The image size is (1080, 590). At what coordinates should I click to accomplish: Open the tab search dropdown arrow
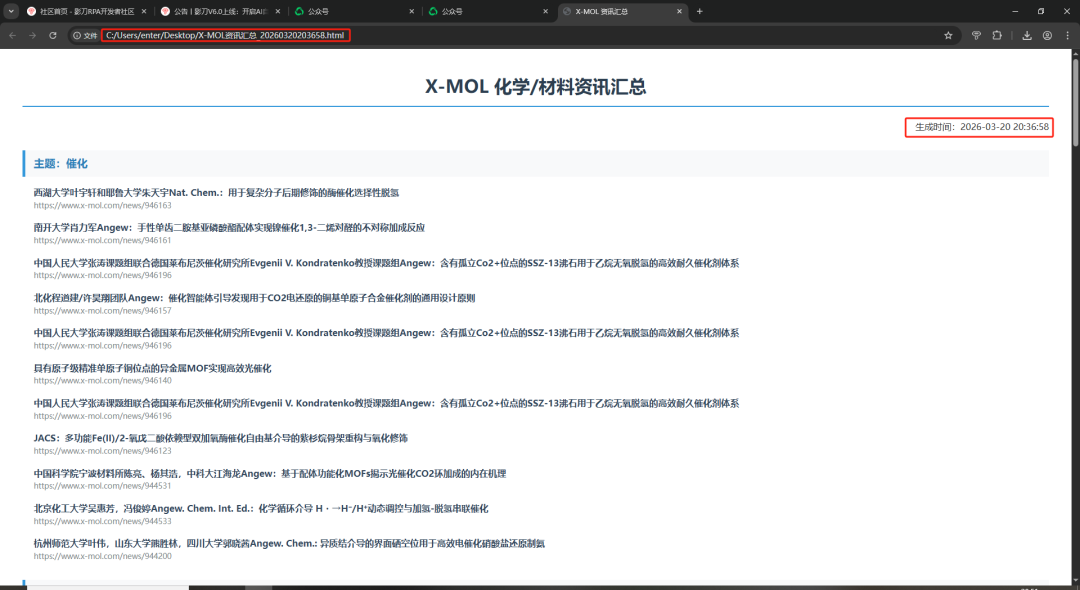click(x=11, y=11)
